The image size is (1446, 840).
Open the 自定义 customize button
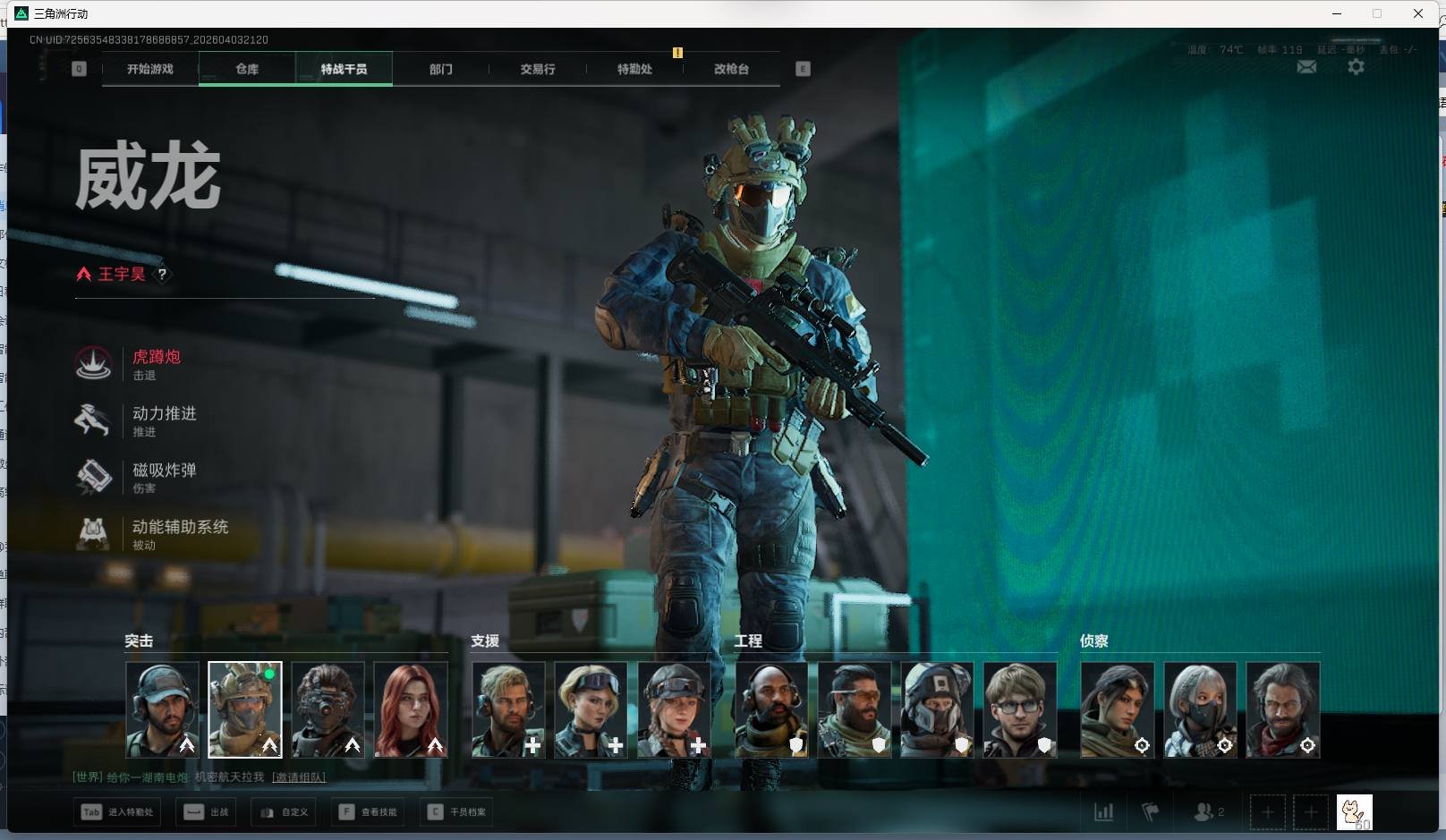pyautogui.click(x=284, y=812)
